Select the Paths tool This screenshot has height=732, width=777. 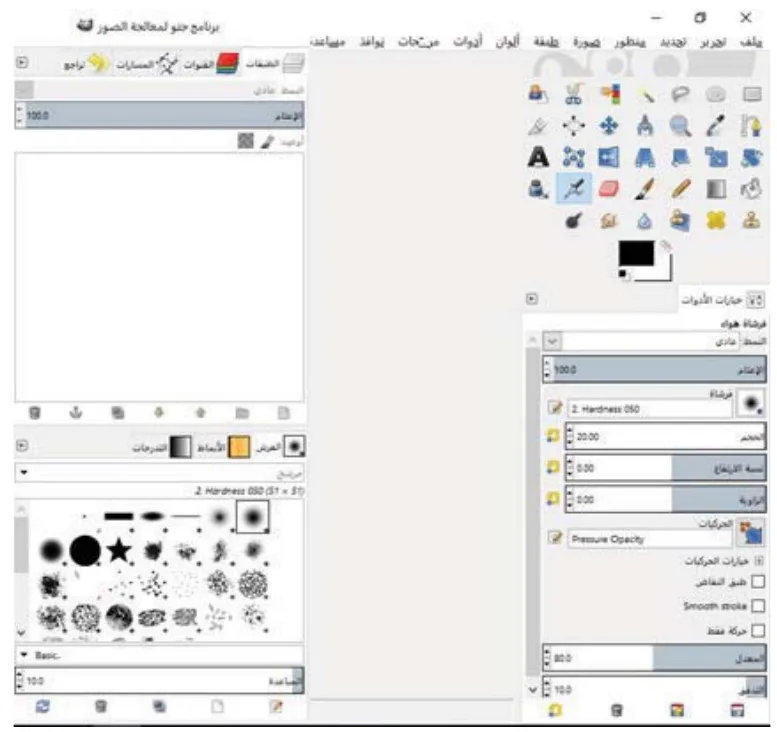(x=751, y=126)
